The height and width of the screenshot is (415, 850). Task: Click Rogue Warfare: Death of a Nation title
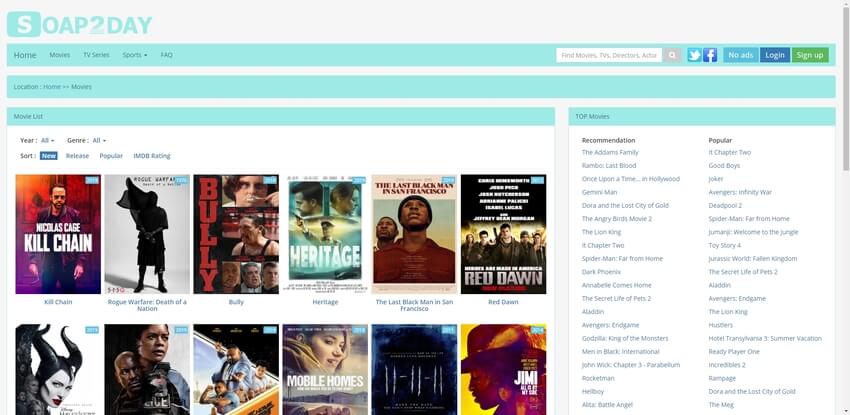click(x=147, y=306)
